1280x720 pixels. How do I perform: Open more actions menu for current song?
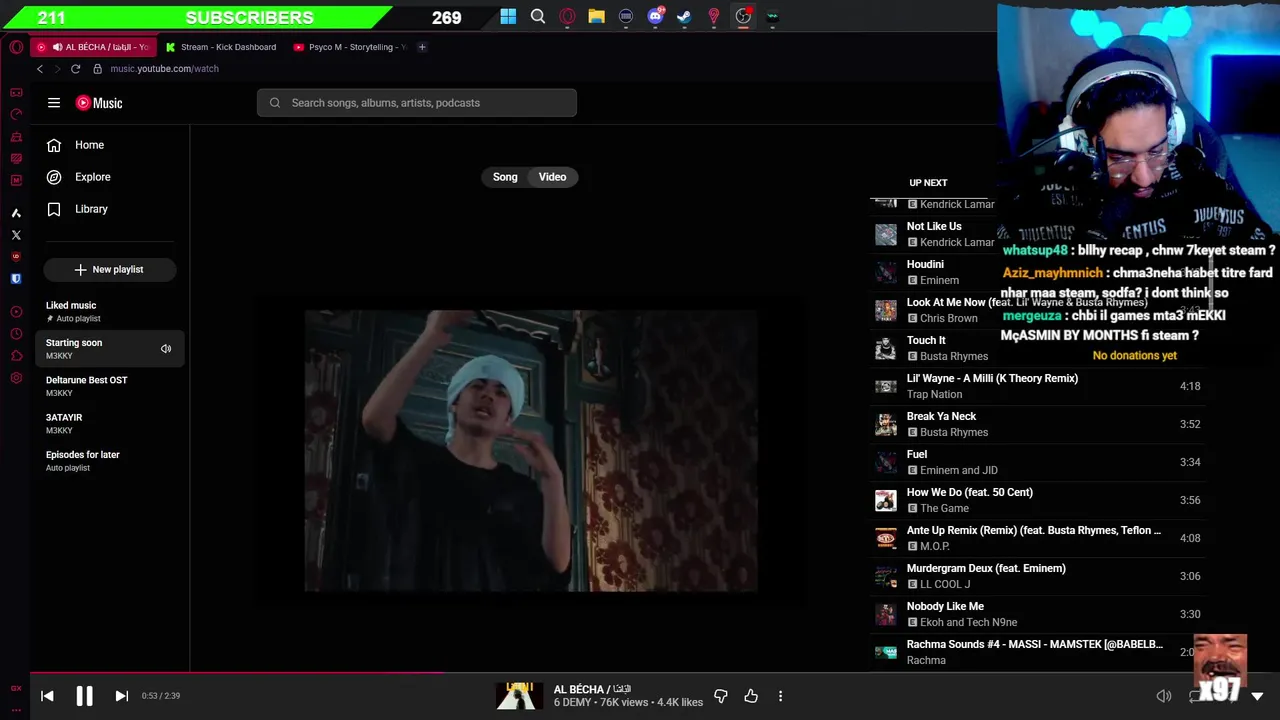pyautogui.click(x=780, y=696)
